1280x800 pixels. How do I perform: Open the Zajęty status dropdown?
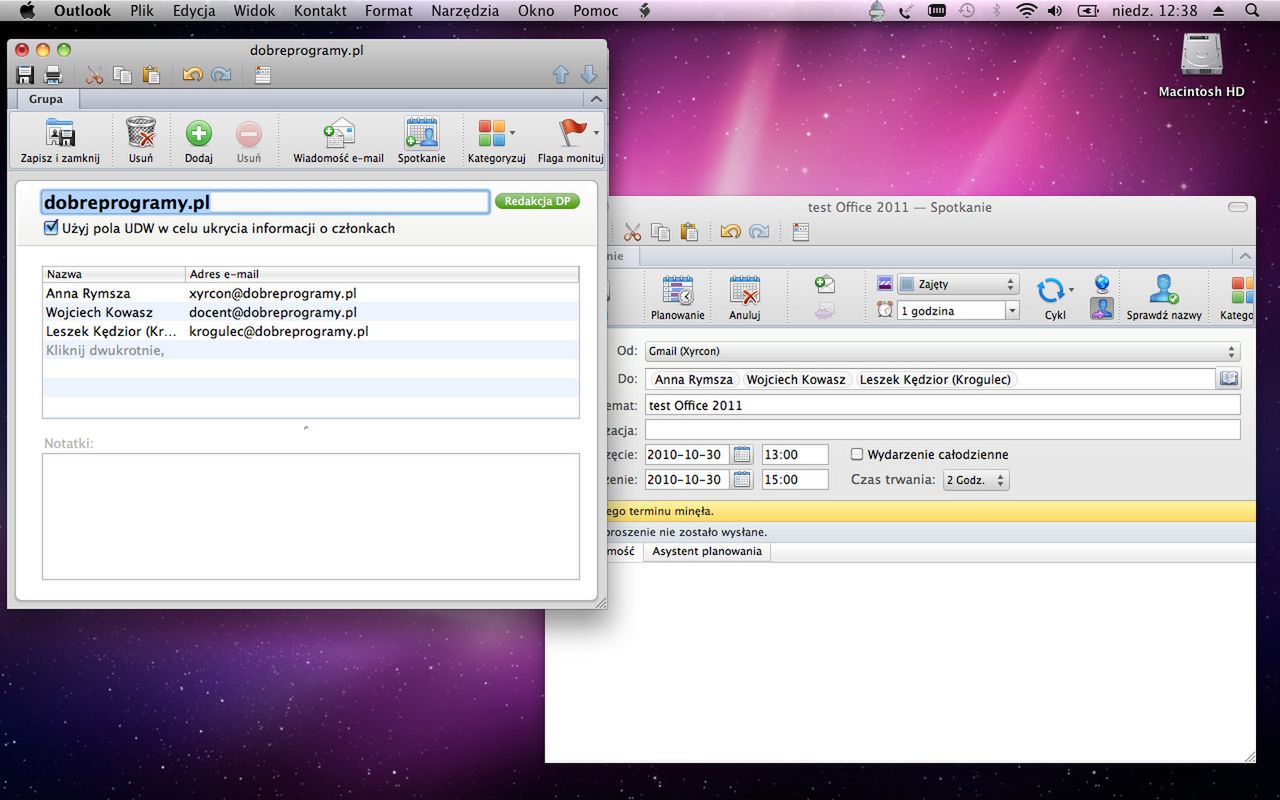(957, 285)
